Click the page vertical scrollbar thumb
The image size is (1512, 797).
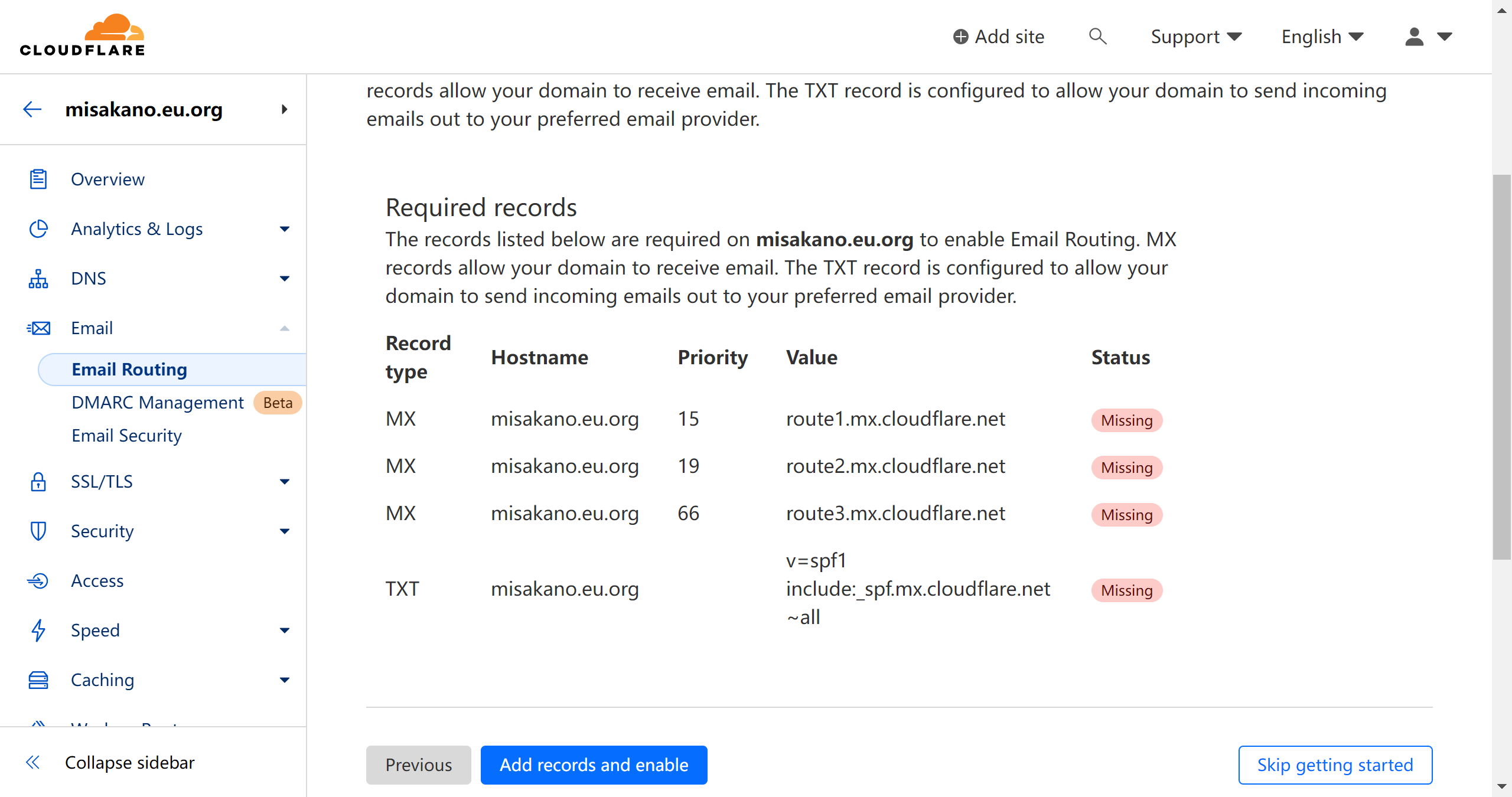click(x=1502, y=366)
